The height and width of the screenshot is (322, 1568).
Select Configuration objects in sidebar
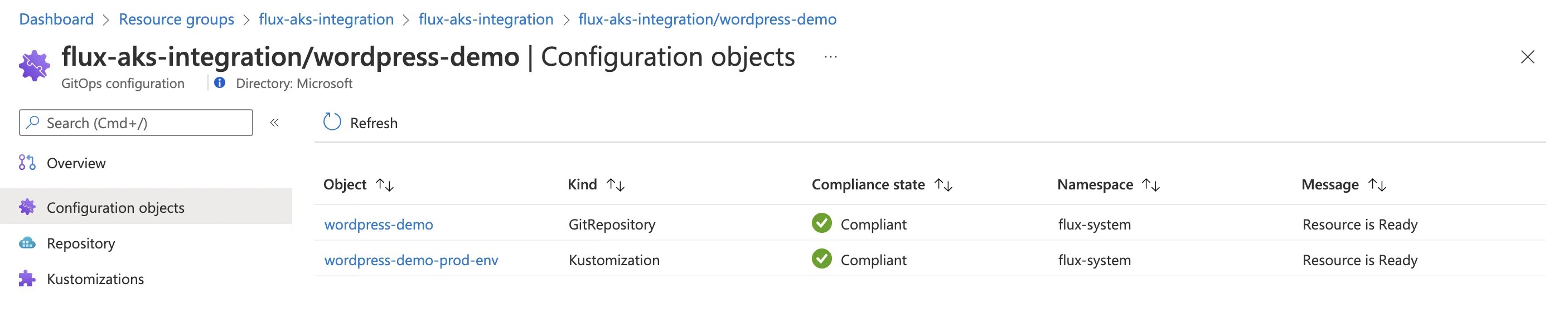[x=146, y=207]
